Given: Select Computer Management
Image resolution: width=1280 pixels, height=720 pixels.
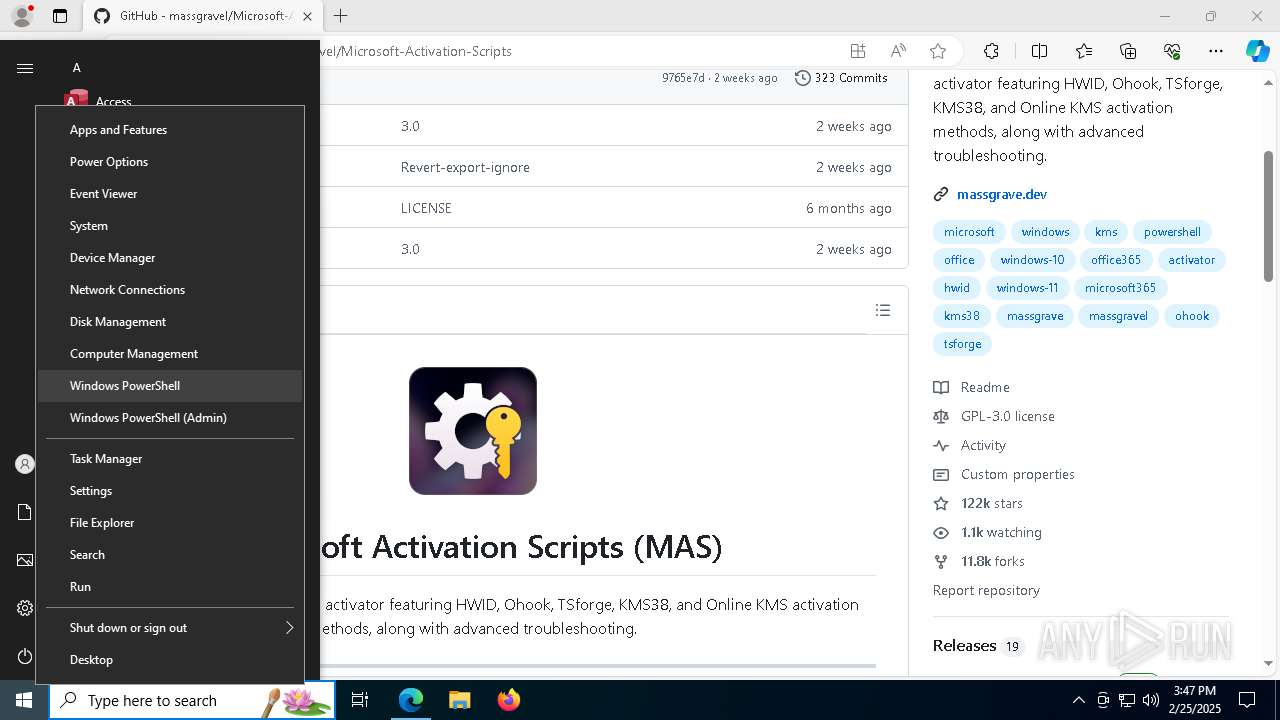Looking at the screenshot, I should [x=170, y=354].
